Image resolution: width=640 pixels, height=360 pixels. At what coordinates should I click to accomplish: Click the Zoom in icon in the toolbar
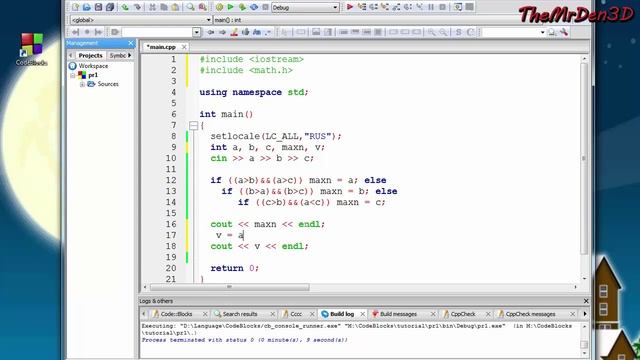click(x=431, y=32)
